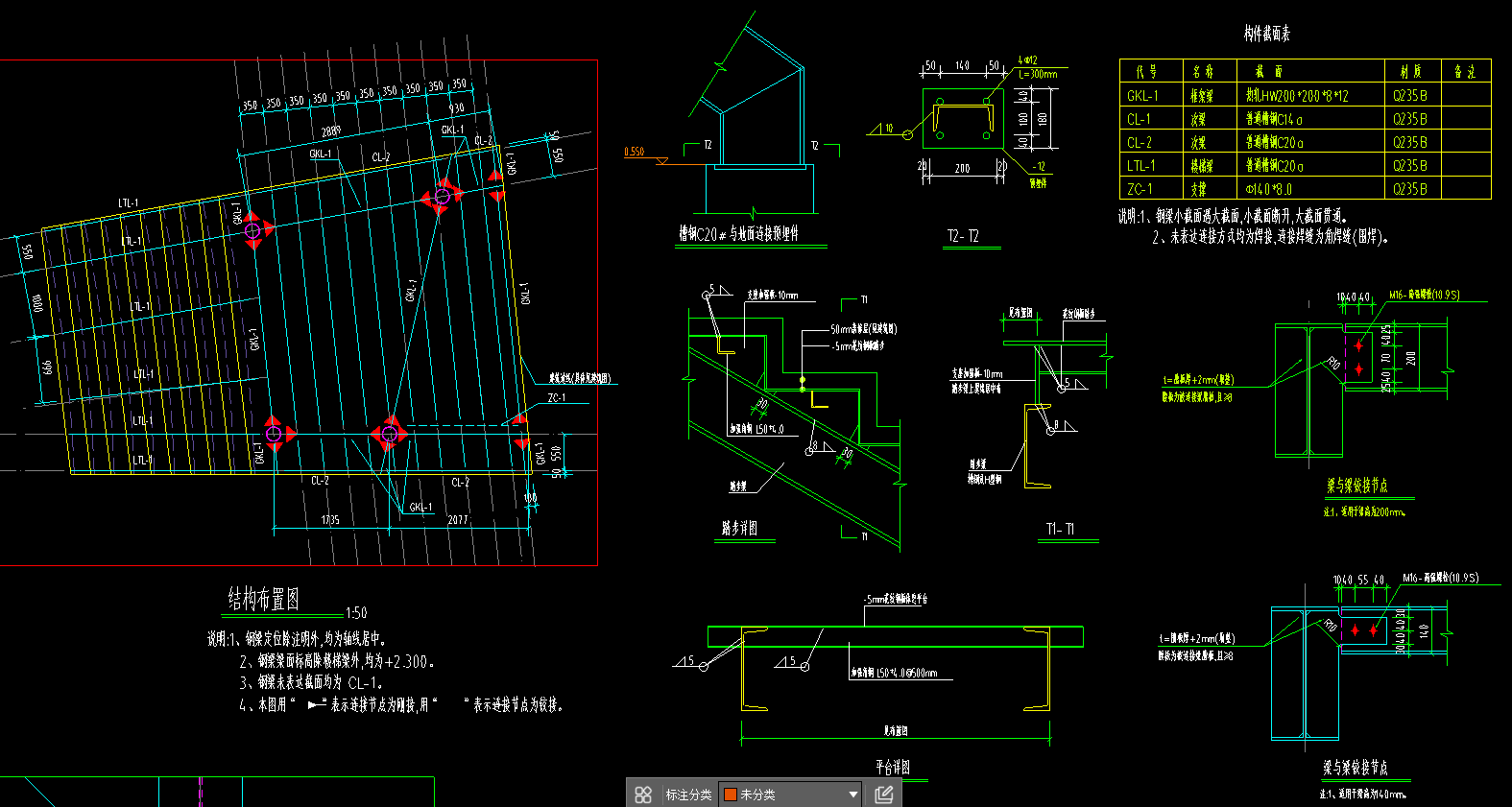Select the CL-1 cell in the section table

(1139, 119)
